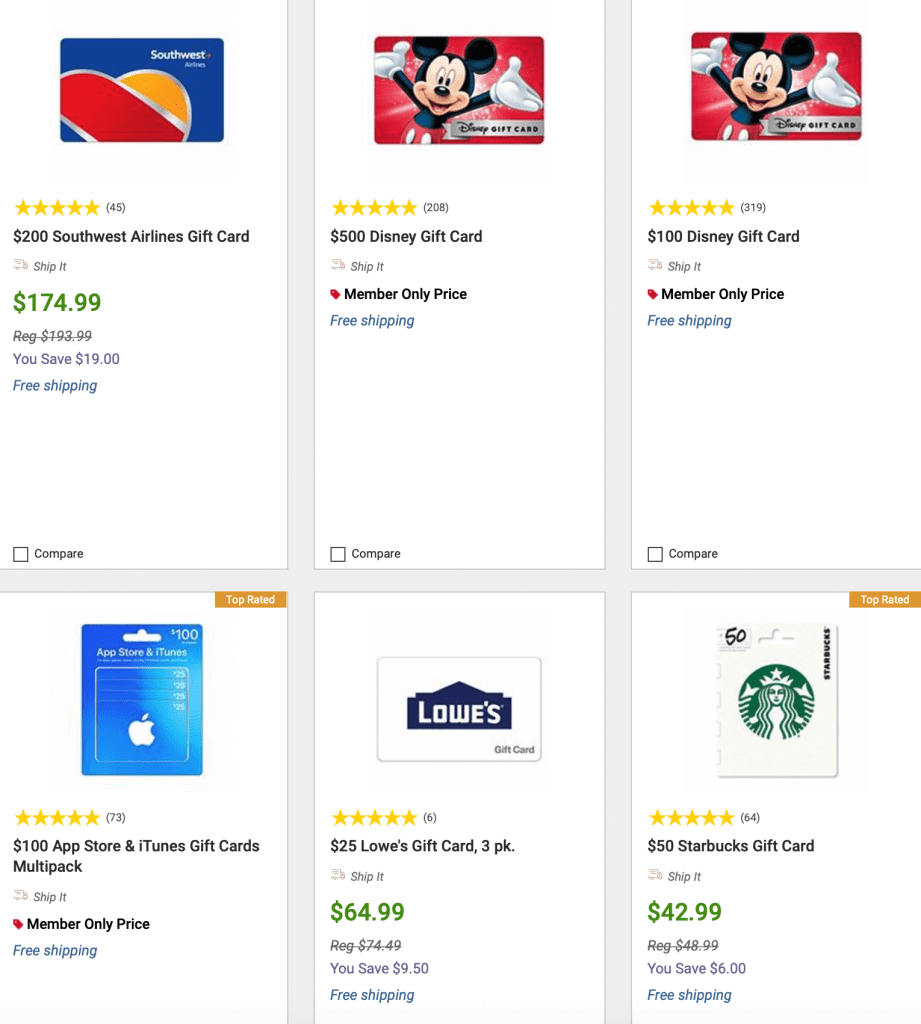Enable Compare for $100 Disney Gift Card
The width and height of the screenshot is (921, 1024).
(655, 554)
